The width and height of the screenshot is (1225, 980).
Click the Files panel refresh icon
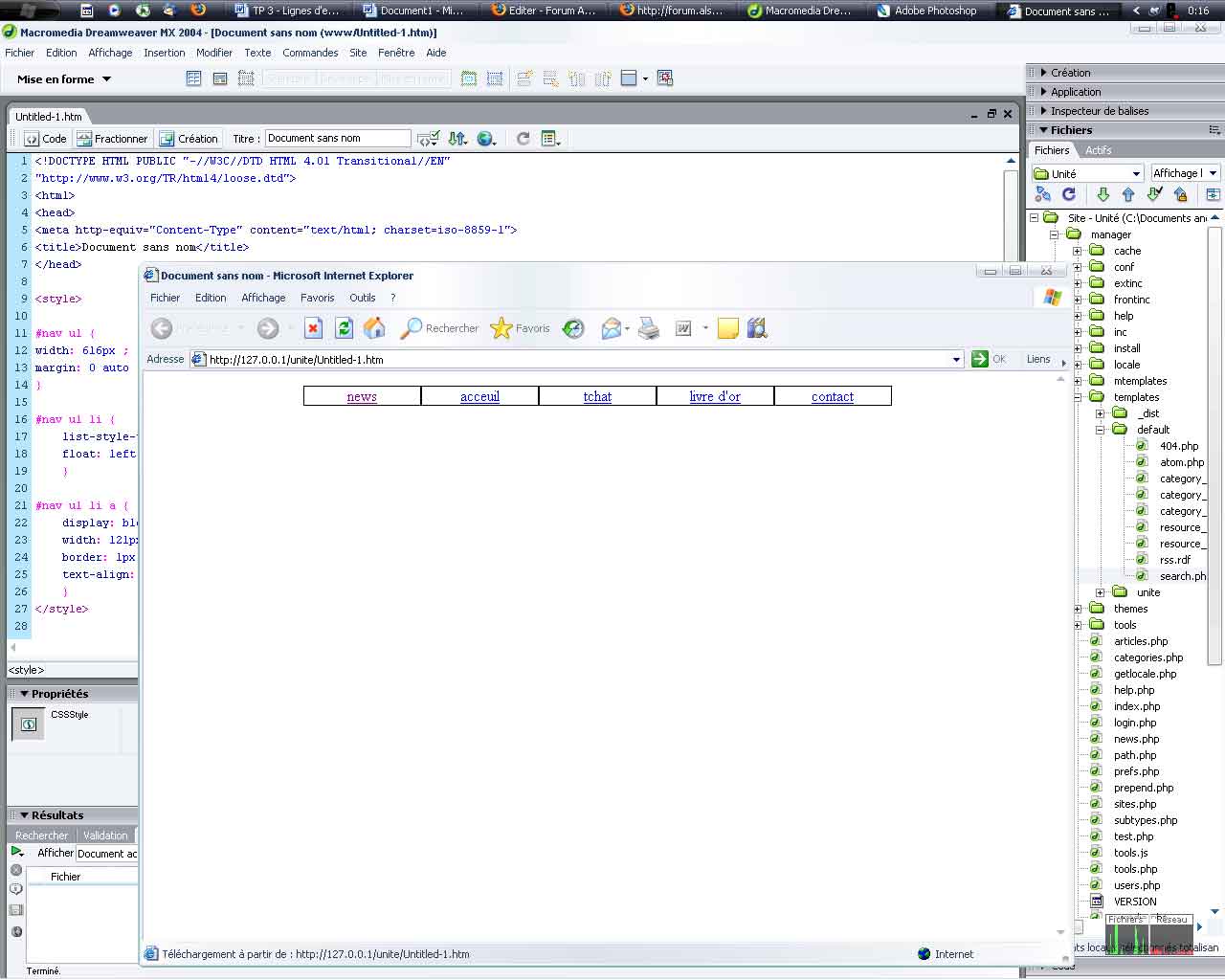pyautogui.click(x=1069, y=194)
